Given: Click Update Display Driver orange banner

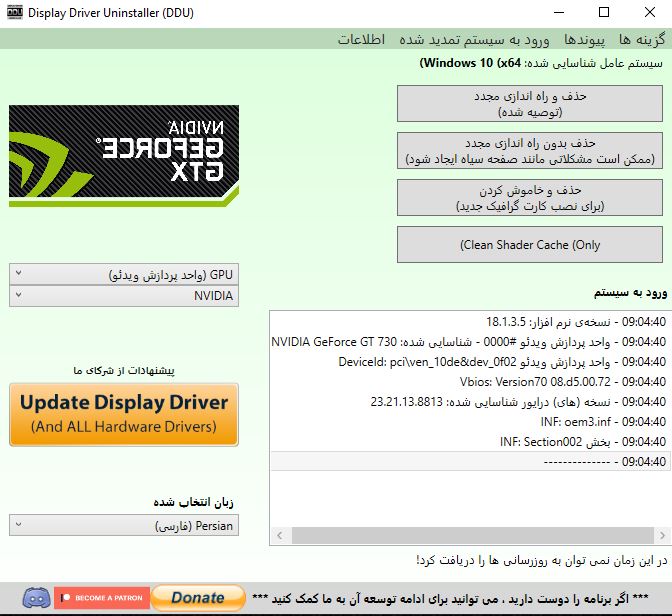Looking at the screenshot, I should click(124, 414).
